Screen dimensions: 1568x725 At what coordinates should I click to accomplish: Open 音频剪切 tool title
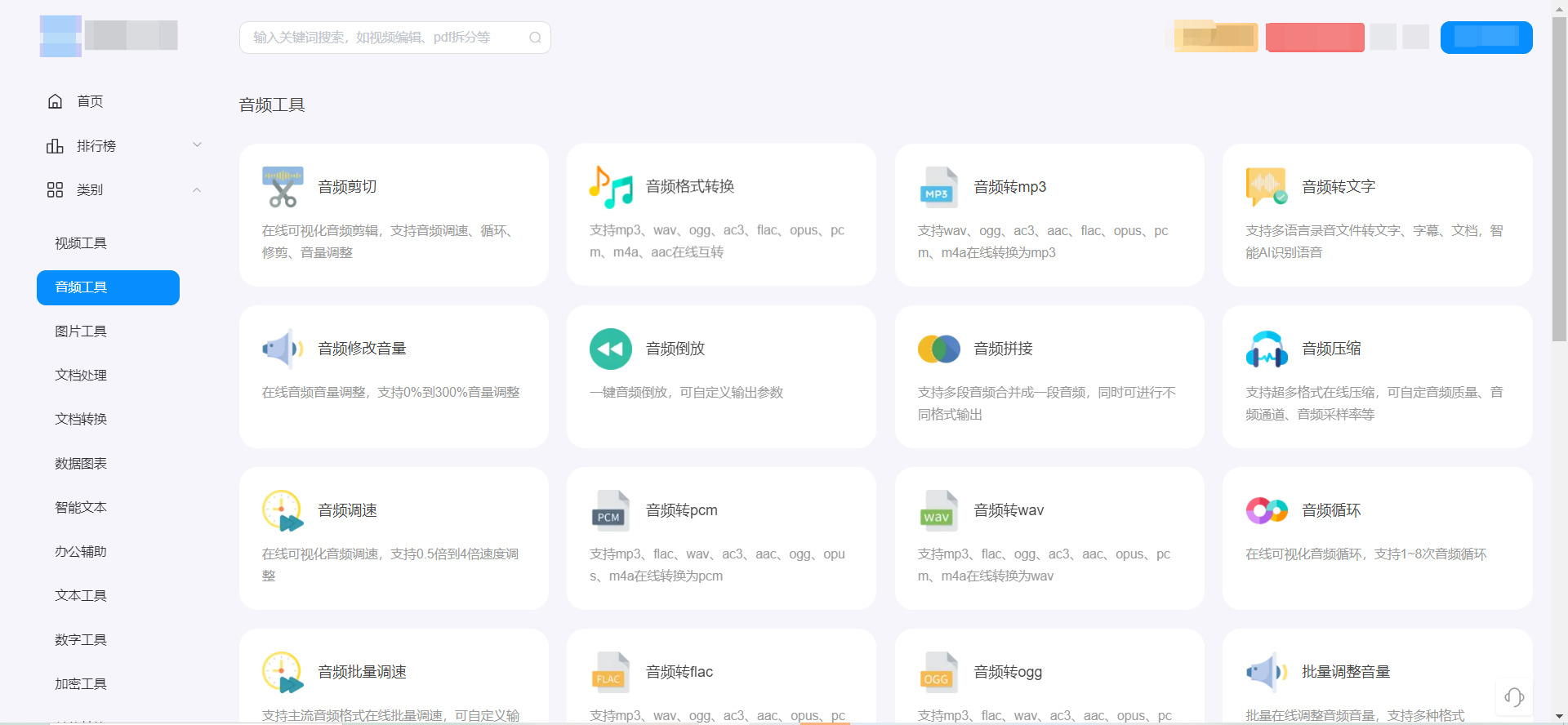pos(347,187)
